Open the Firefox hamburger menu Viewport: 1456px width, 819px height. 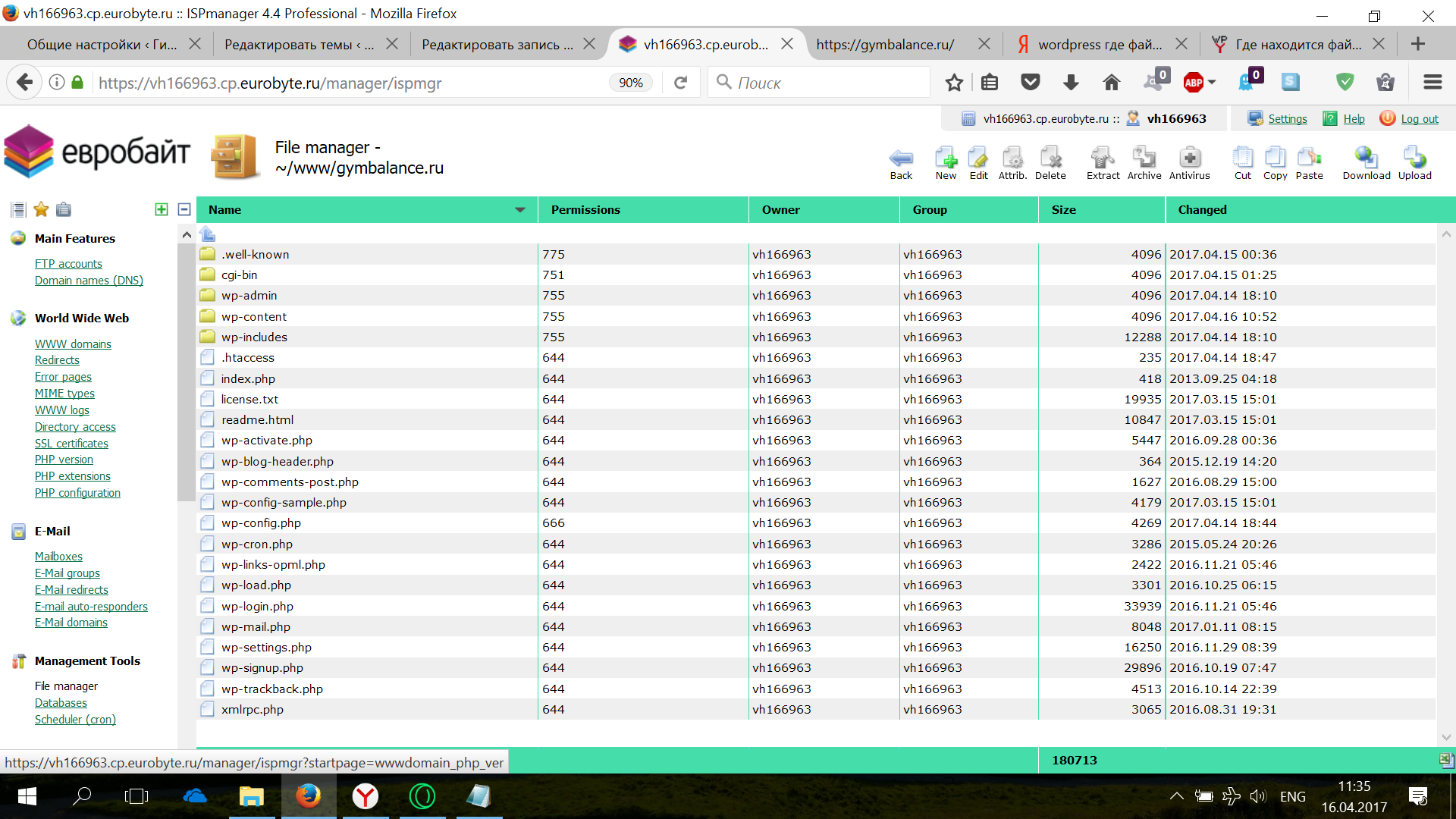[x=1432, y=83]
